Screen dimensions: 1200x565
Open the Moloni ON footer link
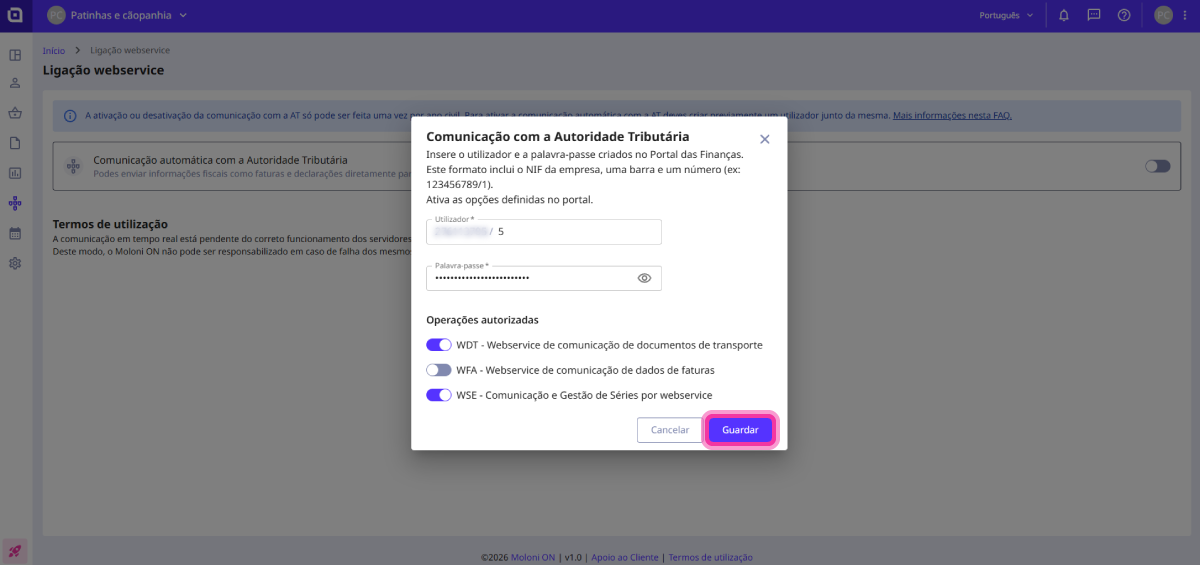[x=534, y=557]
